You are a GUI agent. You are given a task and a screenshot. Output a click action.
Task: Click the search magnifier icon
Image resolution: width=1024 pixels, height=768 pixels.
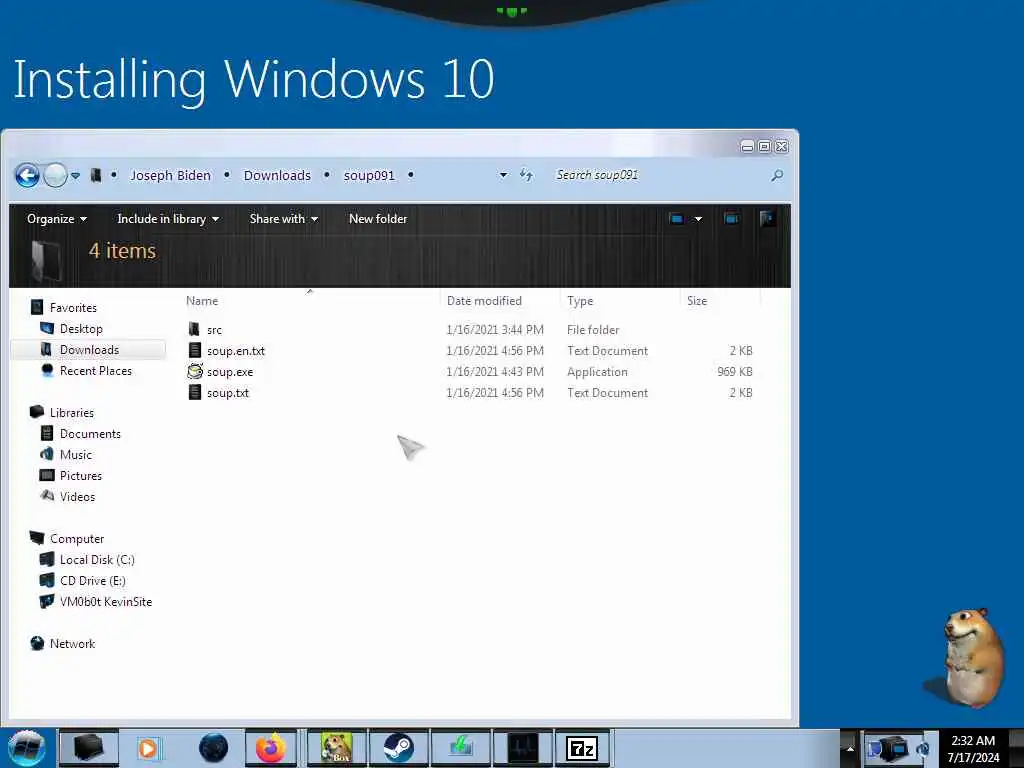(776, 175)
